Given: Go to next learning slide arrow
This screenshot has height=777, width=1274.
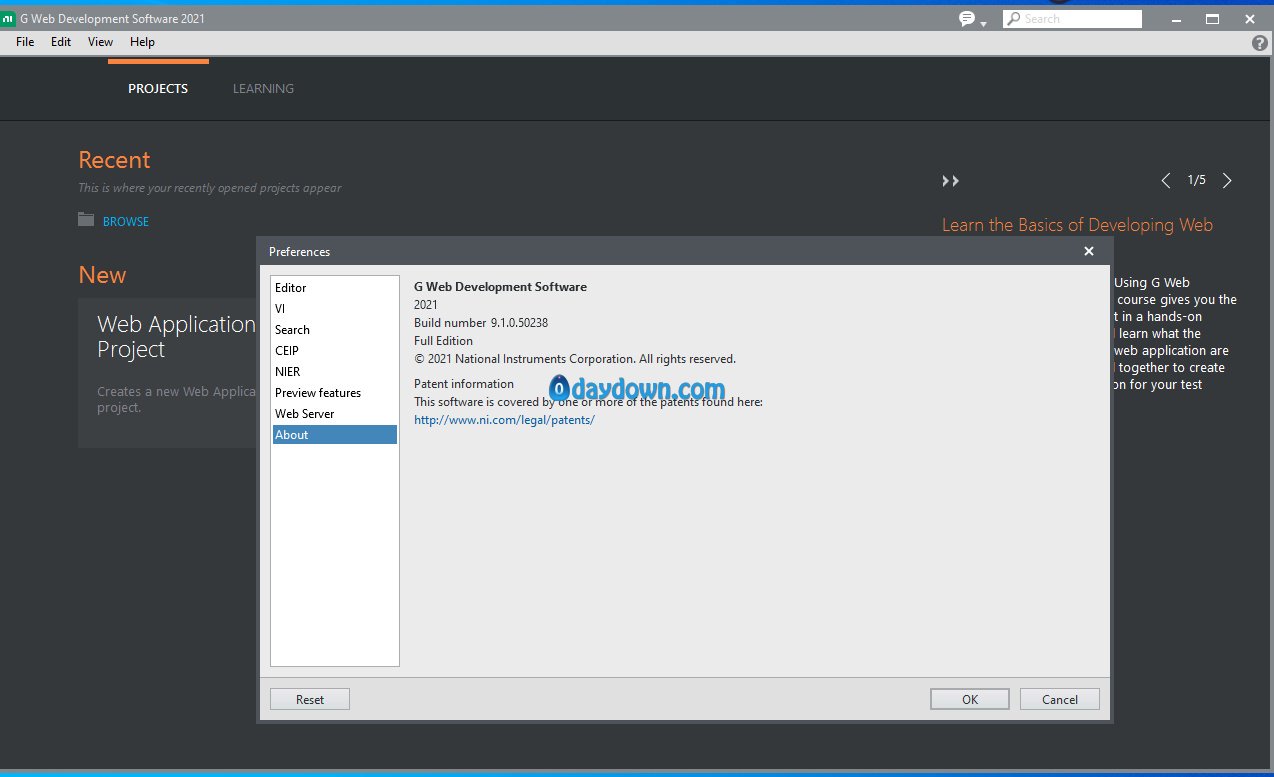Looking at the screenshot, I should [x=1227, y=181].
